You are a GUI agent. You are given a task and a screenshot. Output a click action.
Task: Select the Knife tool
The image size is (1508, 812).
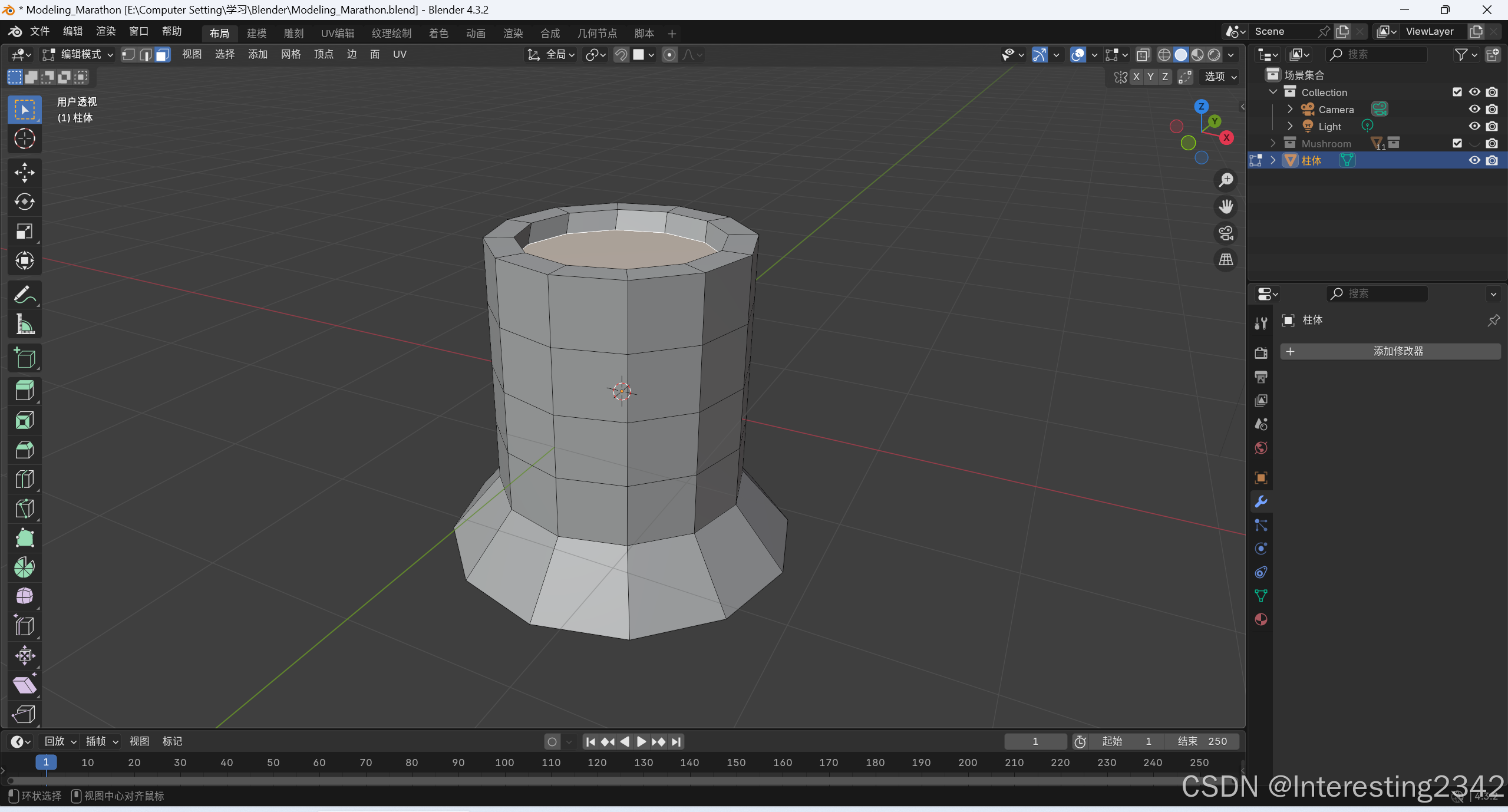[24, 509]
